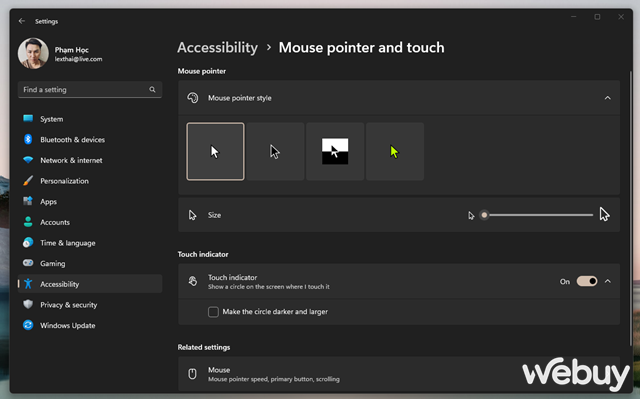This screenshot has height=399, width=640.
Task: Click the back arrow icon
Action: coord(22,21)
